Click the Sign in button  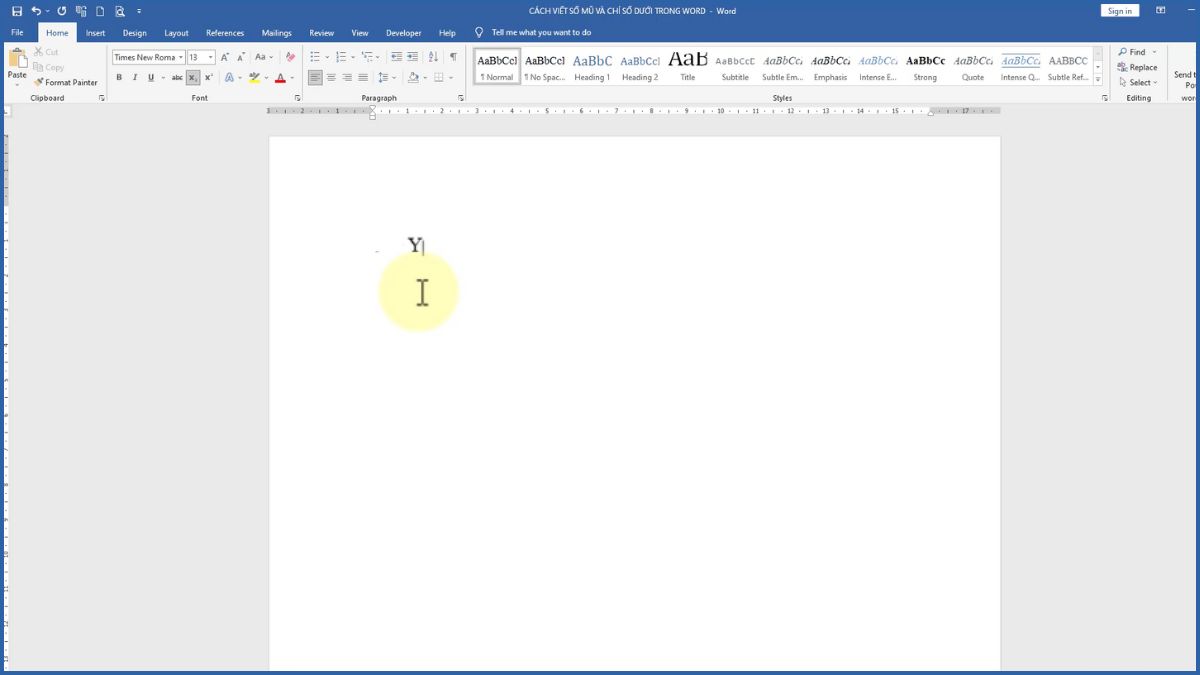(1120, 11)
